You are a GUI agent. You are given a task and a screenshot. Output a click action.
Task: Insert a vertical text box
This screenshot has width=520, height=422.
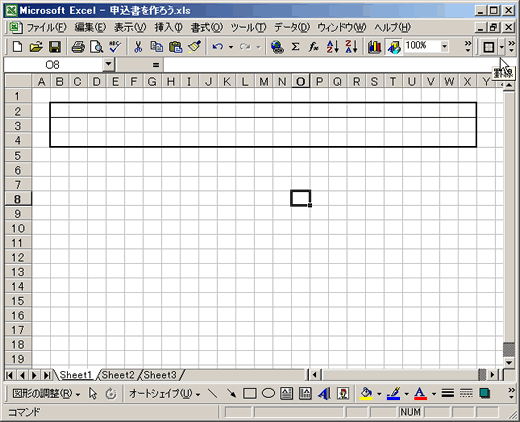[x=305, y=394]
